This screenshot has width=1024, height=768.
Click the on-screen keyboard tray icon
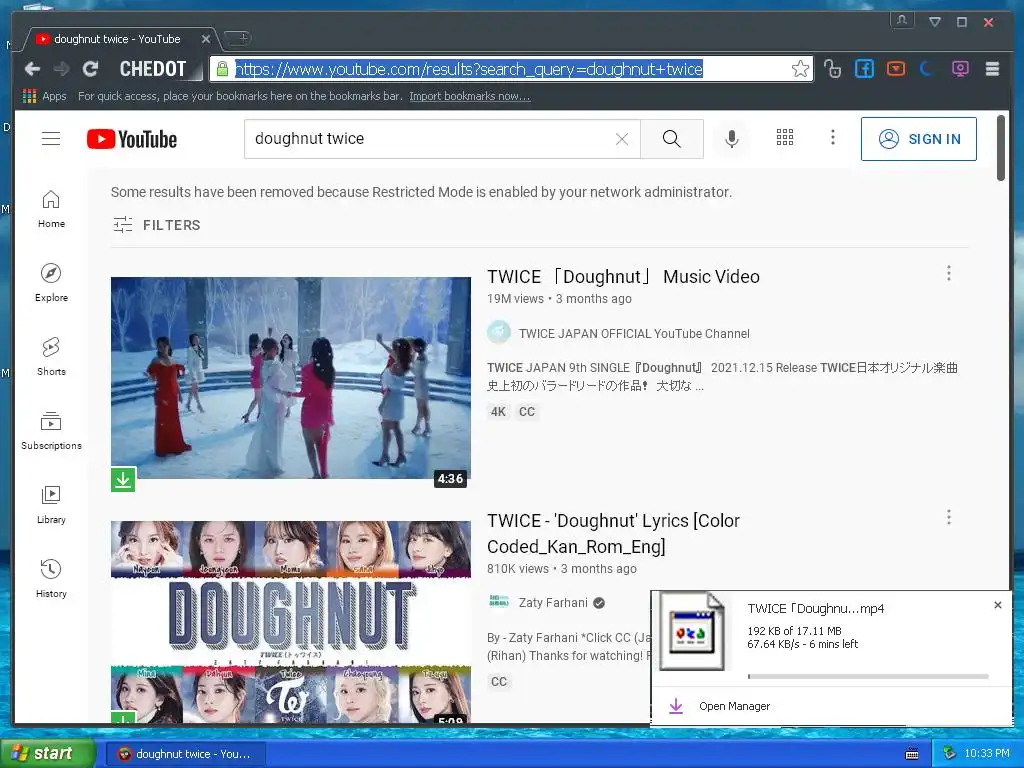click(x=912, y=754)
